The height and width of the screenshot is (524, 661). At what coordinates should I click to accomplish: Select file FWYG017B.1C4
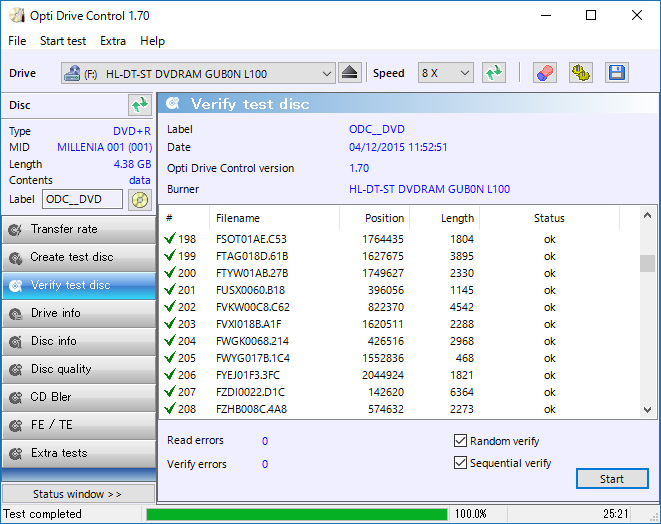tap(253, 358)
